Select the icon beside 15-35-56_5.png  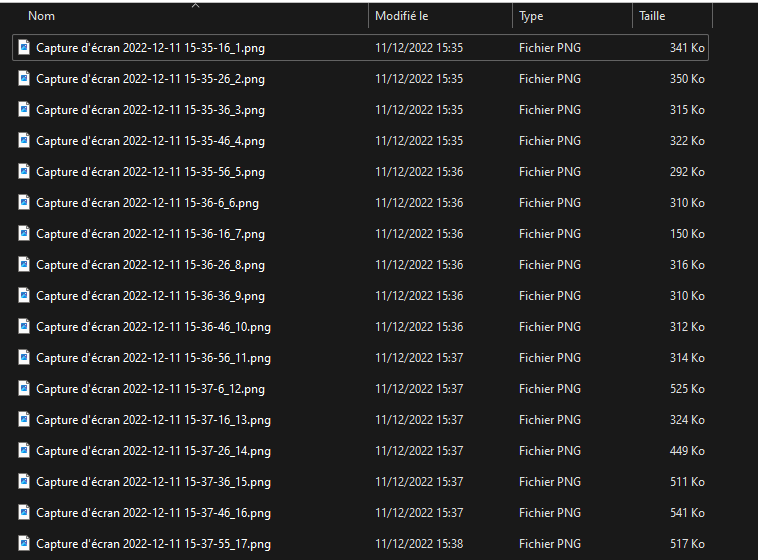25,171
